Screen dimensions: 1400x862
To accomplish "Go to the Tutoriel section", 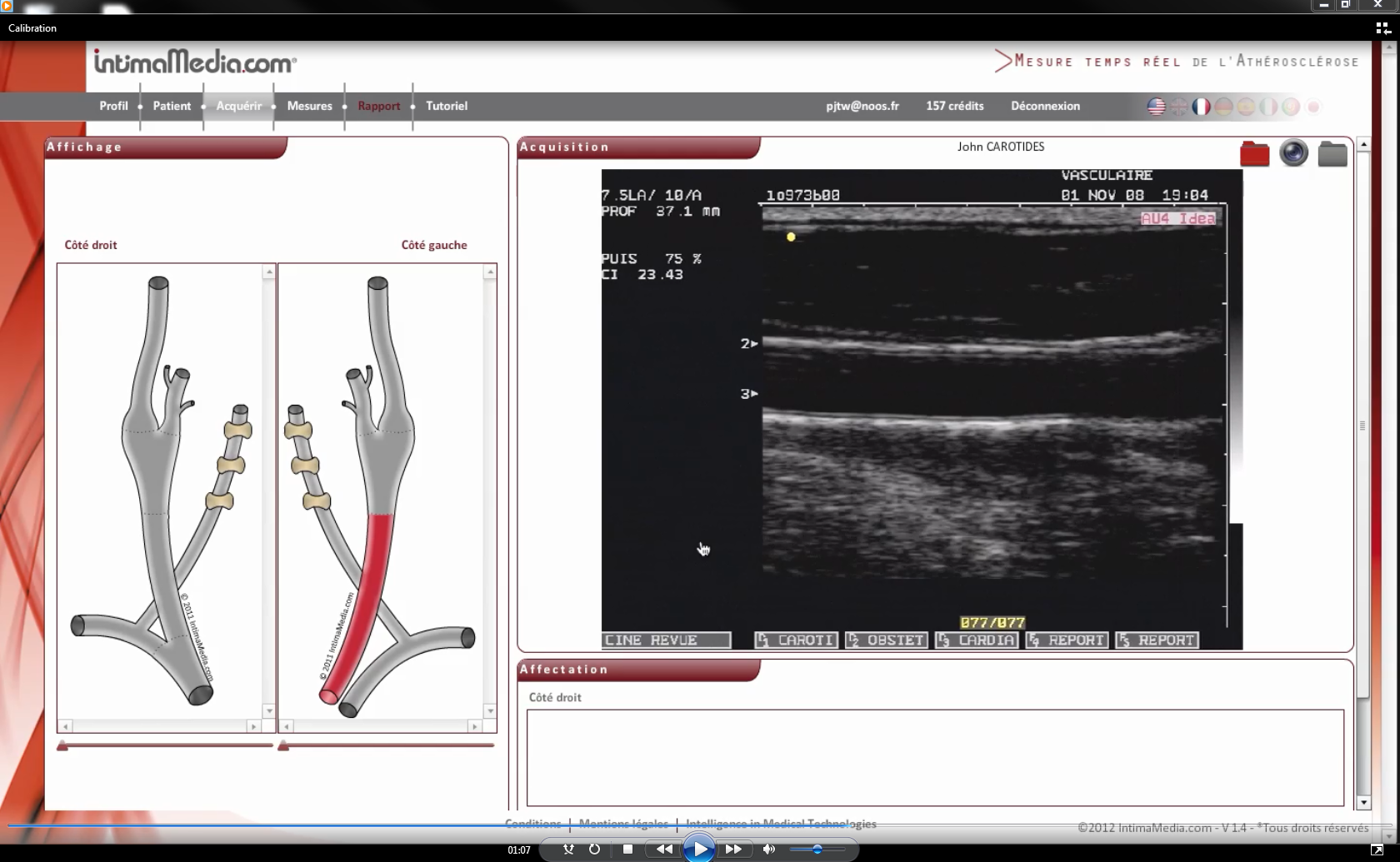I will [x=447, y=106].
